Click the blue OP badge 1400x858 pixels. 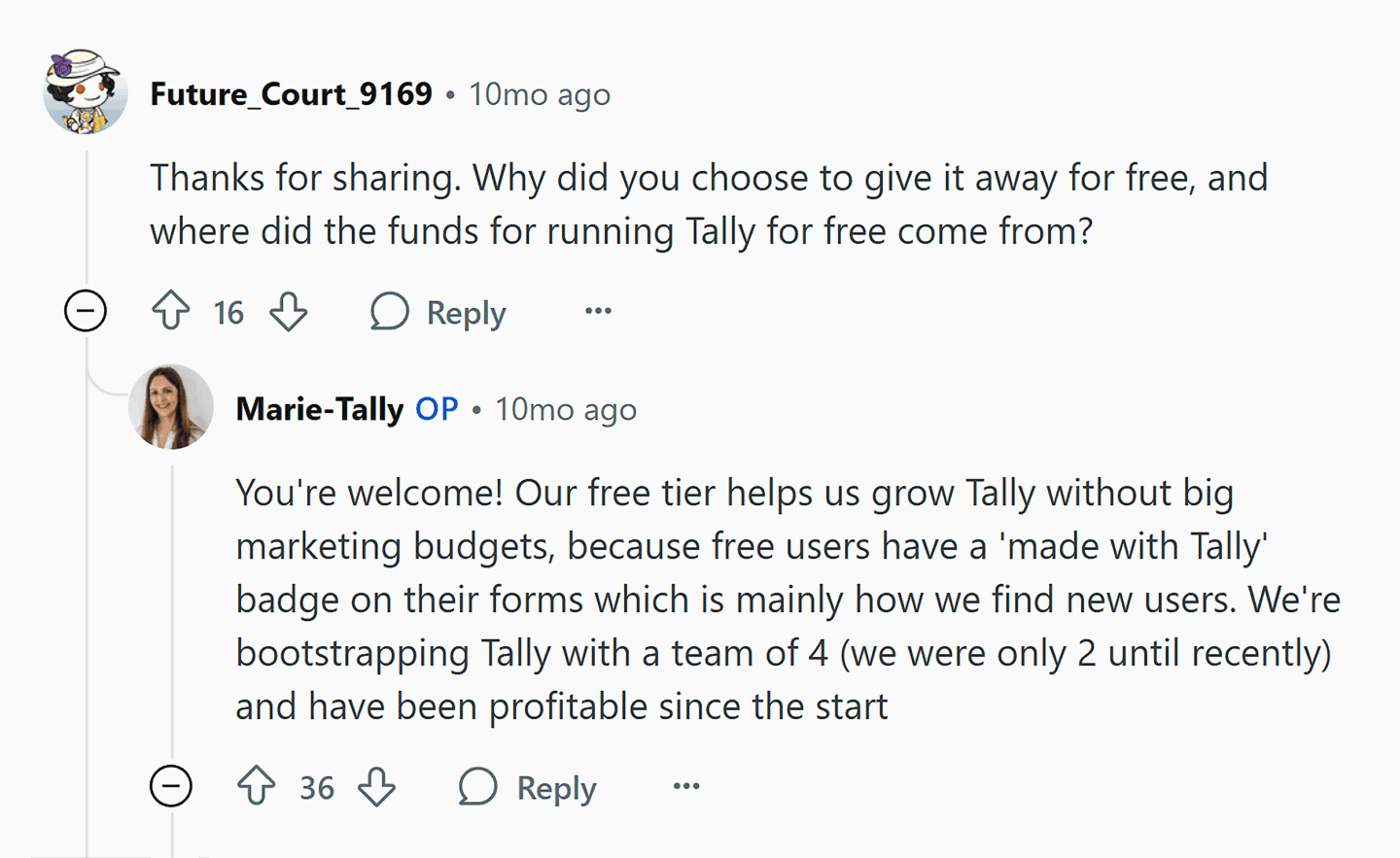click(x=437, y=409)
